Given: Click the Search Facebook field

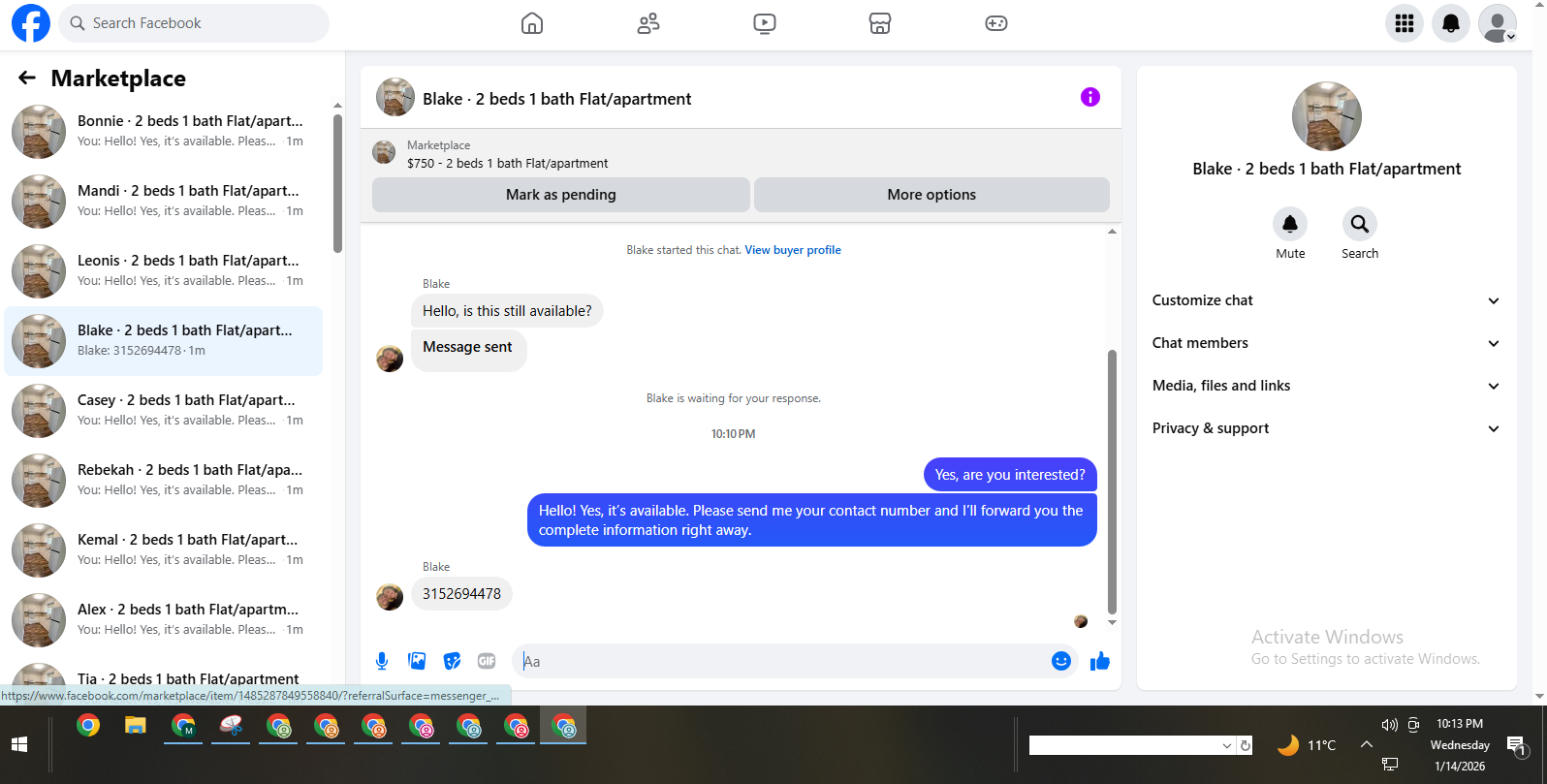Looking at the screenshot, I should (x=194, y=23).
